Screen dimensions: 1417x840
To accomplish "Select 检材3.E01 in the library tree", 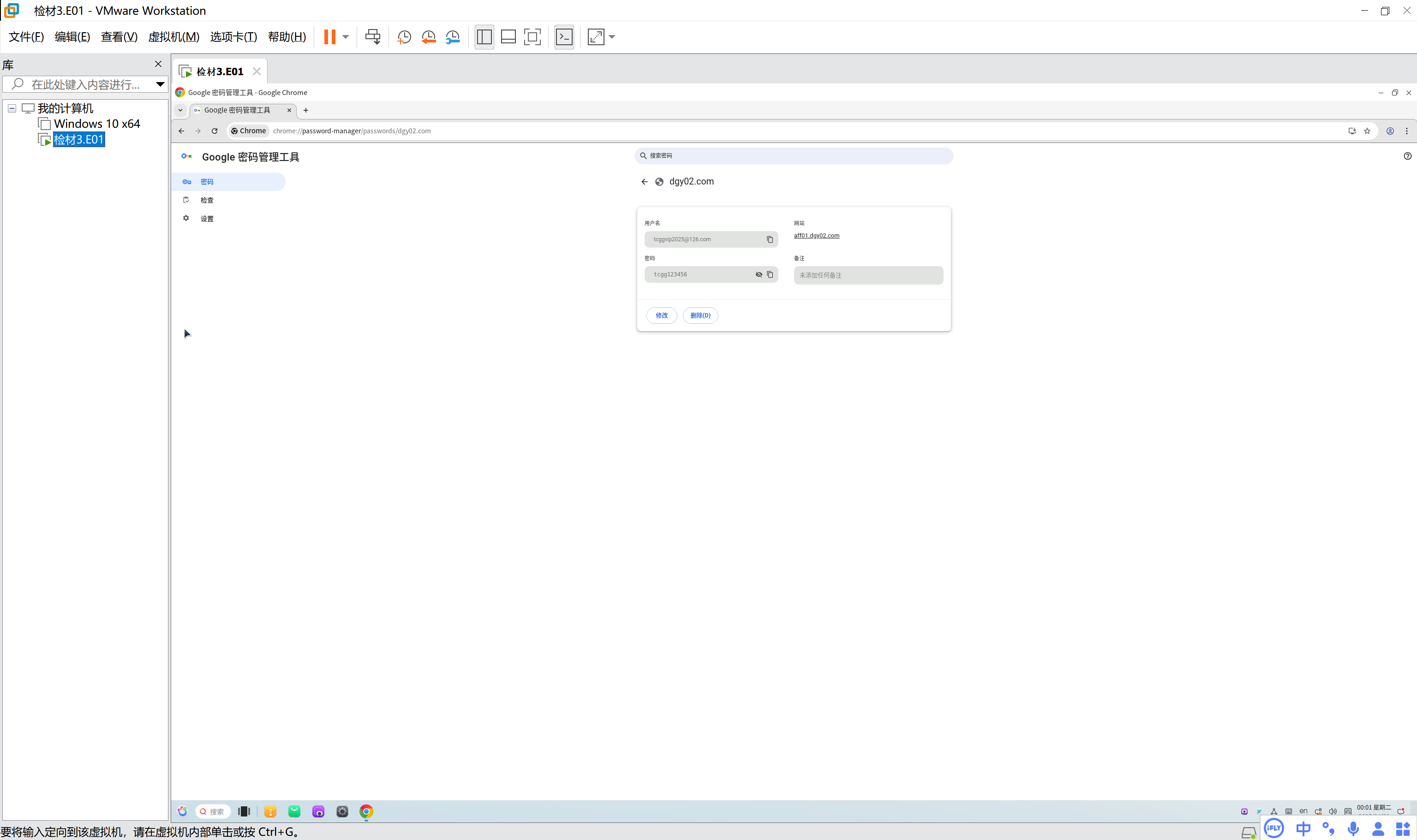I will pos(79,139).
